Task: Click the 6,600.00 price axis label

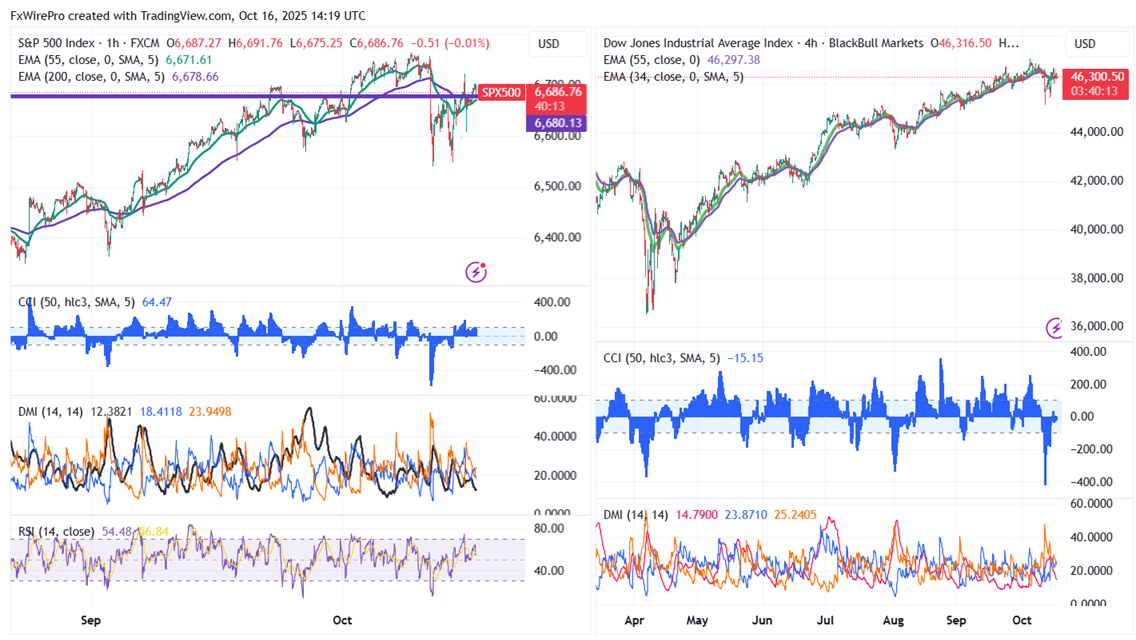Action: point(557,136)
